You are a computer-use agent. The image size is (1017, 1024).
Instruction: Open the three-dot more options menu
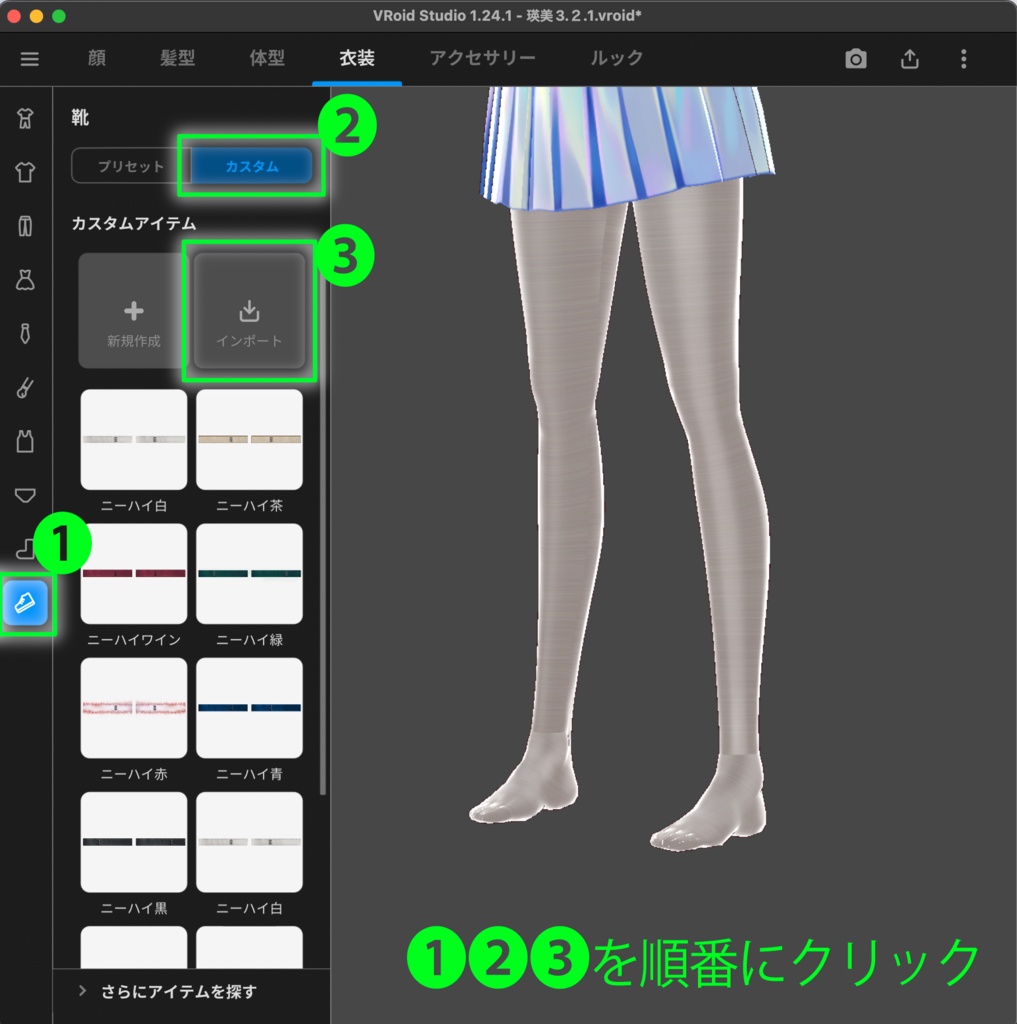pyautogui.click(x=963, y=59)
